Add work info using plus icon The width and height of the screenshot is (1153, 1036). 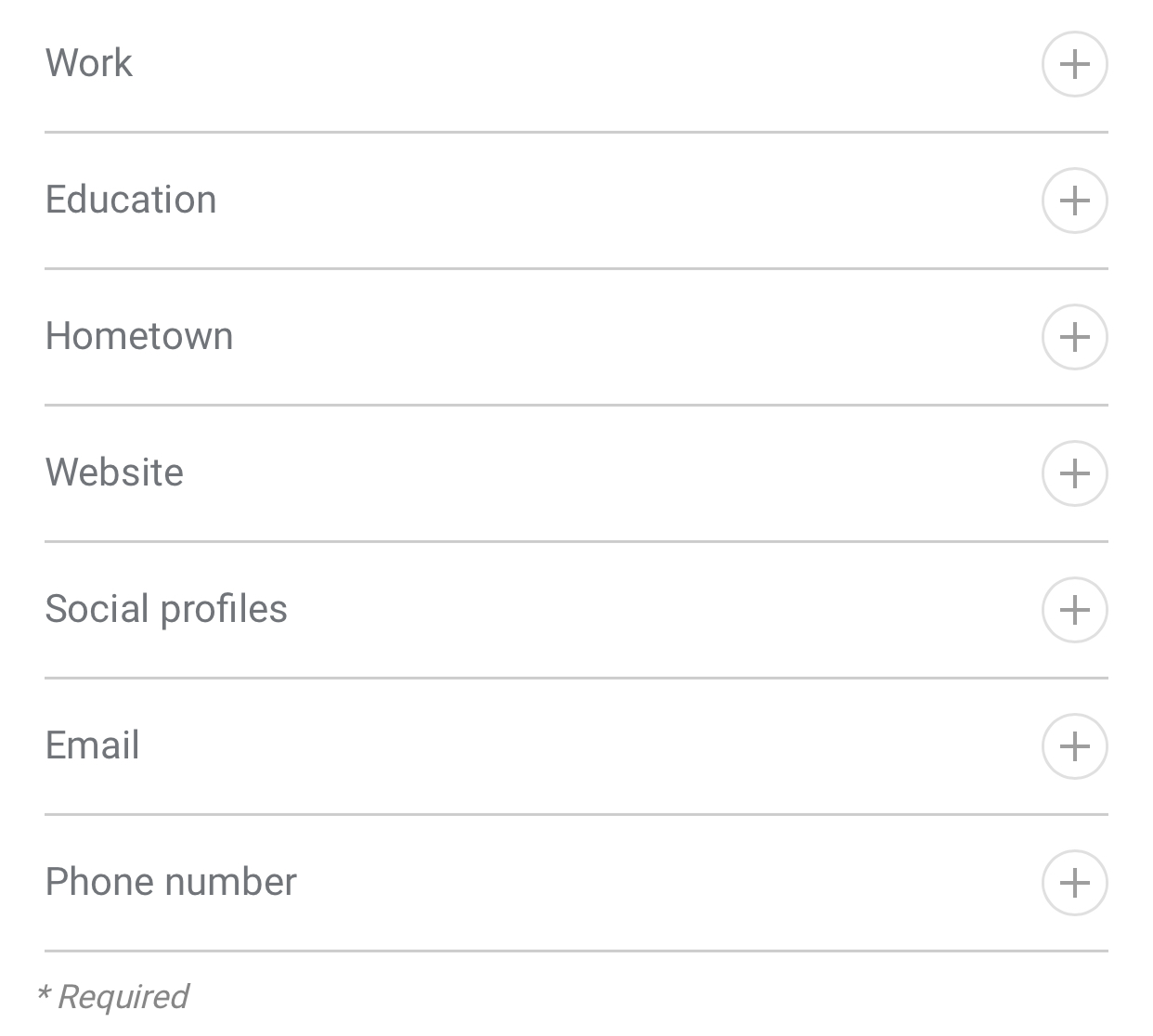pos(1074,64)
